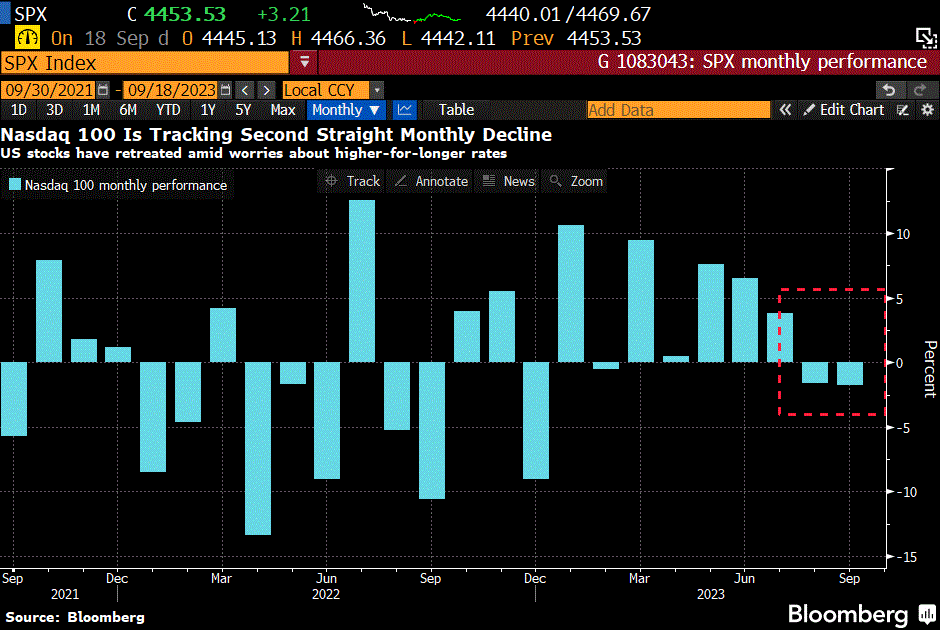Viewport: 940px width, 630px height.
Task: Click Nasdaq 100 monthly performance legend label
Action: click(126, 185)
